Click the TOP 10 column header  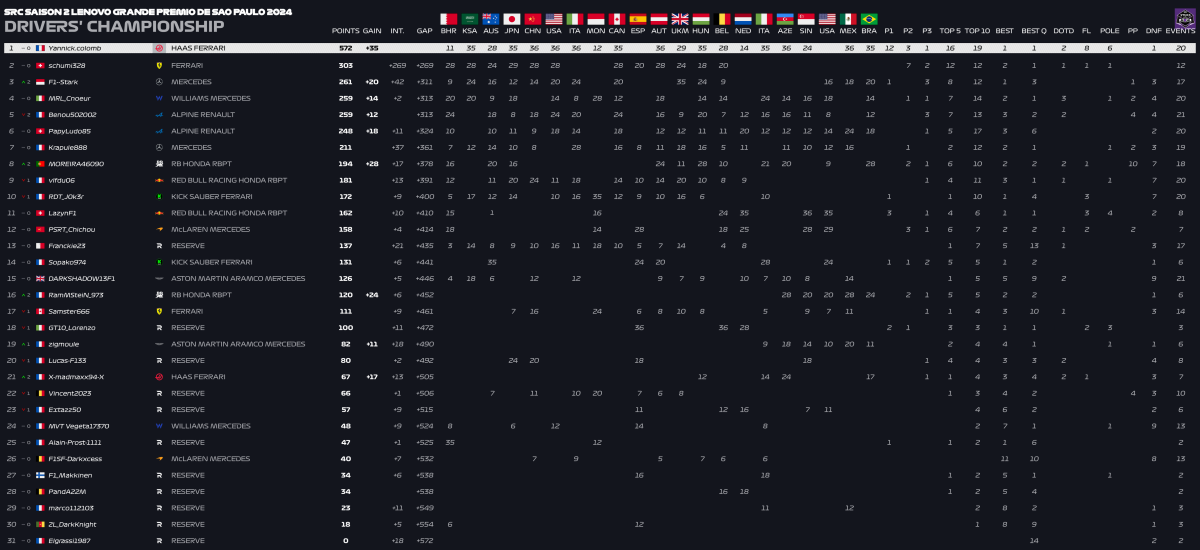[977, 31]
